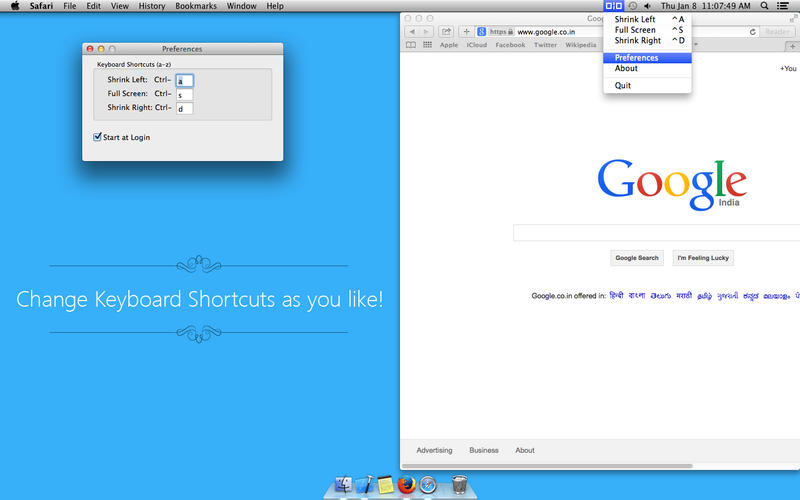Image resolution: width=800 pixels, height=500 pixels.
Task: Click Safari share button
Action: point(446,32)
